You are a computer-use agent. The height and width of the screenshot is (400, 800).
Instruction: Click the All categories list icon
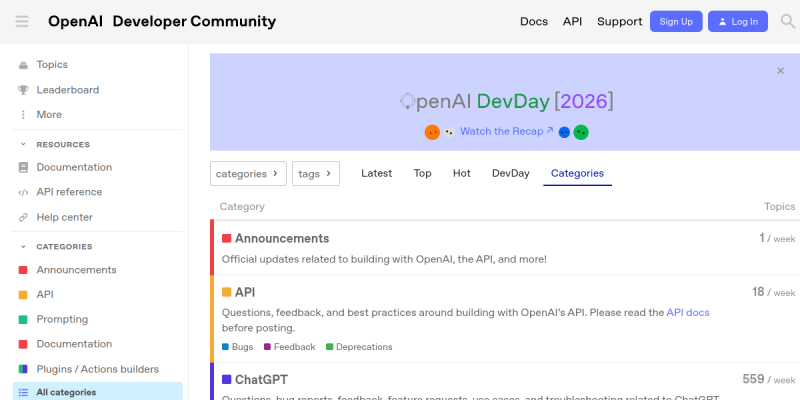[23, 392]
